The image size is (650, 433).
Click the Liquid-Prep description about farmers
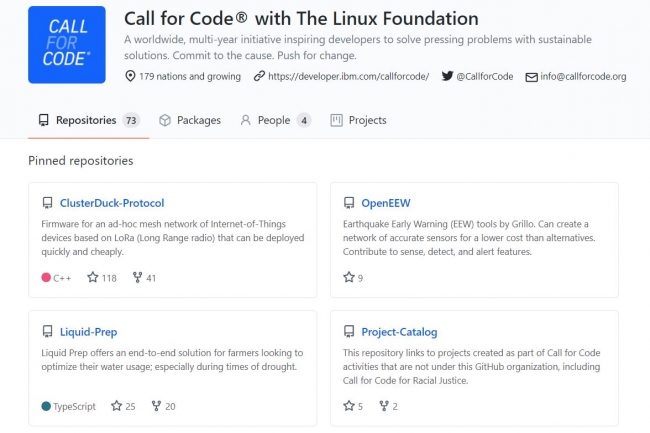click(x=172, y=360)
